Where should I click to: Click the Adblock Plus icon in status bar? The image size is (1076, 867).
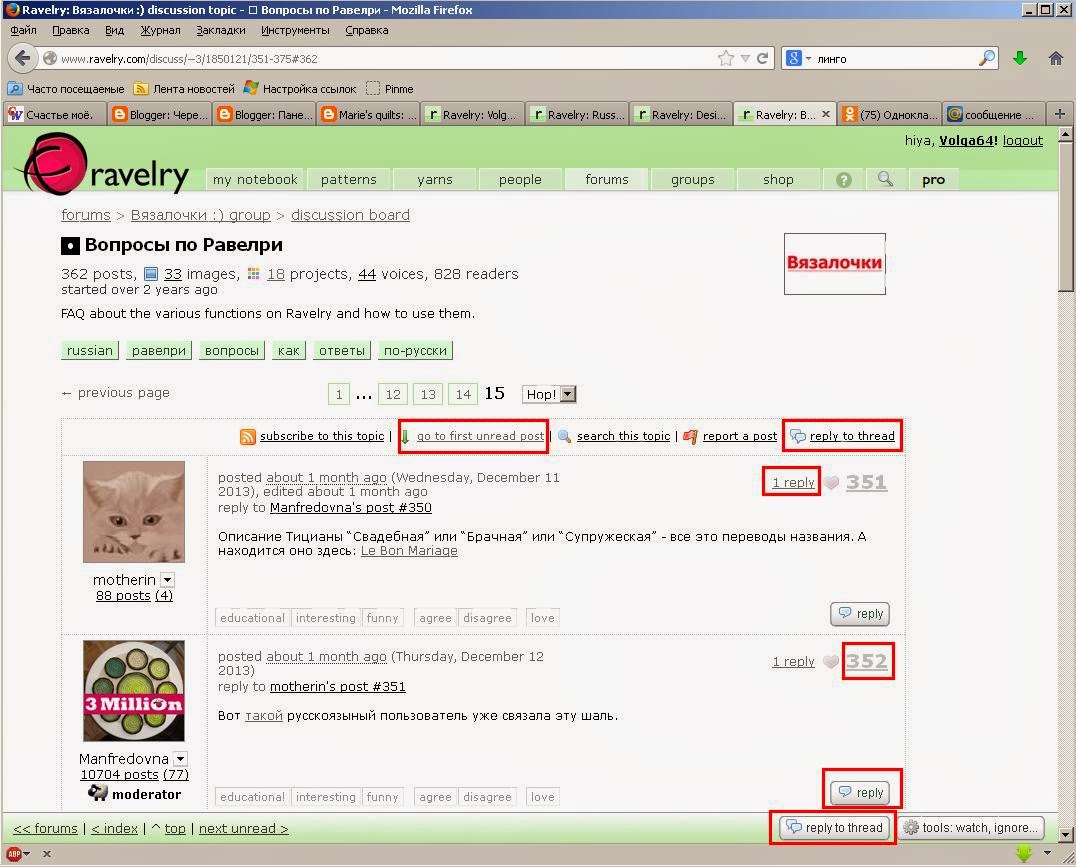(x=14, y=854)
